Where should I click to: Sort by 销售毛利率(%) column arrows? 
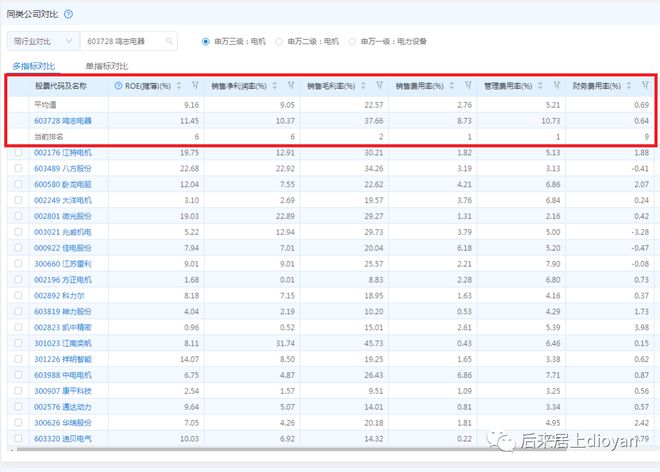[363, 85]
